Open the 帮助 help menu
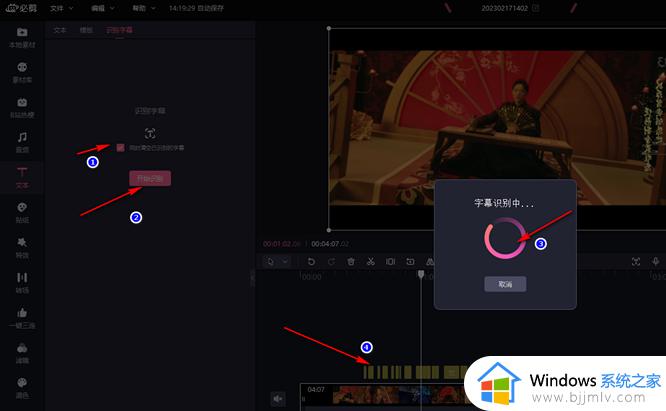The width and height of the screenshot is (666, 411). 144,8
